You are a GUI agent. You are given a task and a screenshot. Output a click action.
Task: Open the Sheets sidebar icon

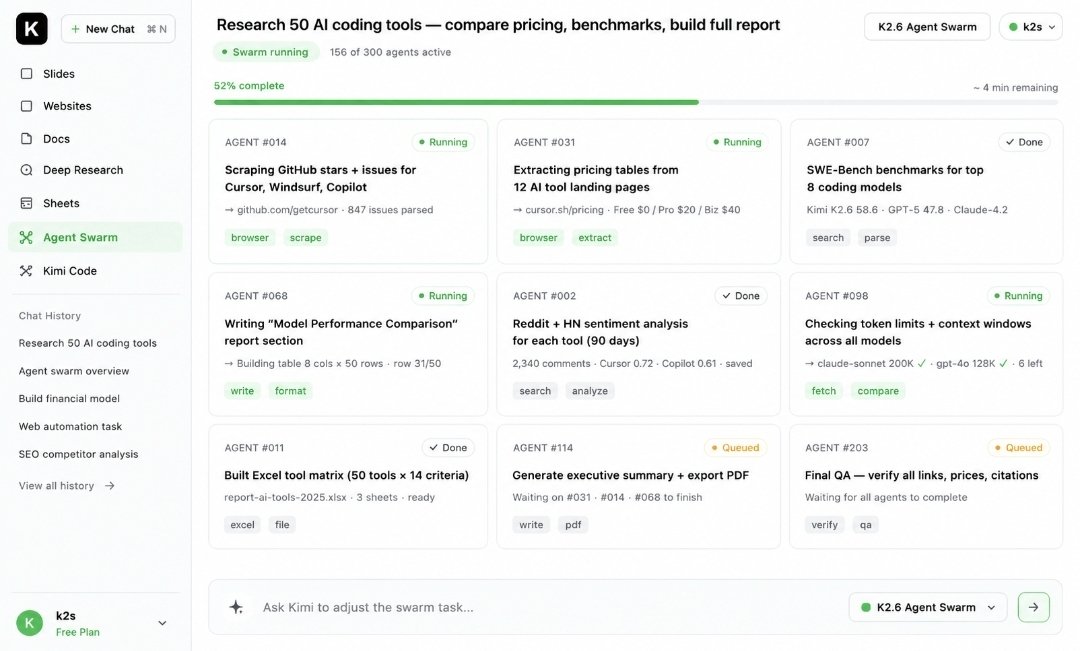(26, 203)
